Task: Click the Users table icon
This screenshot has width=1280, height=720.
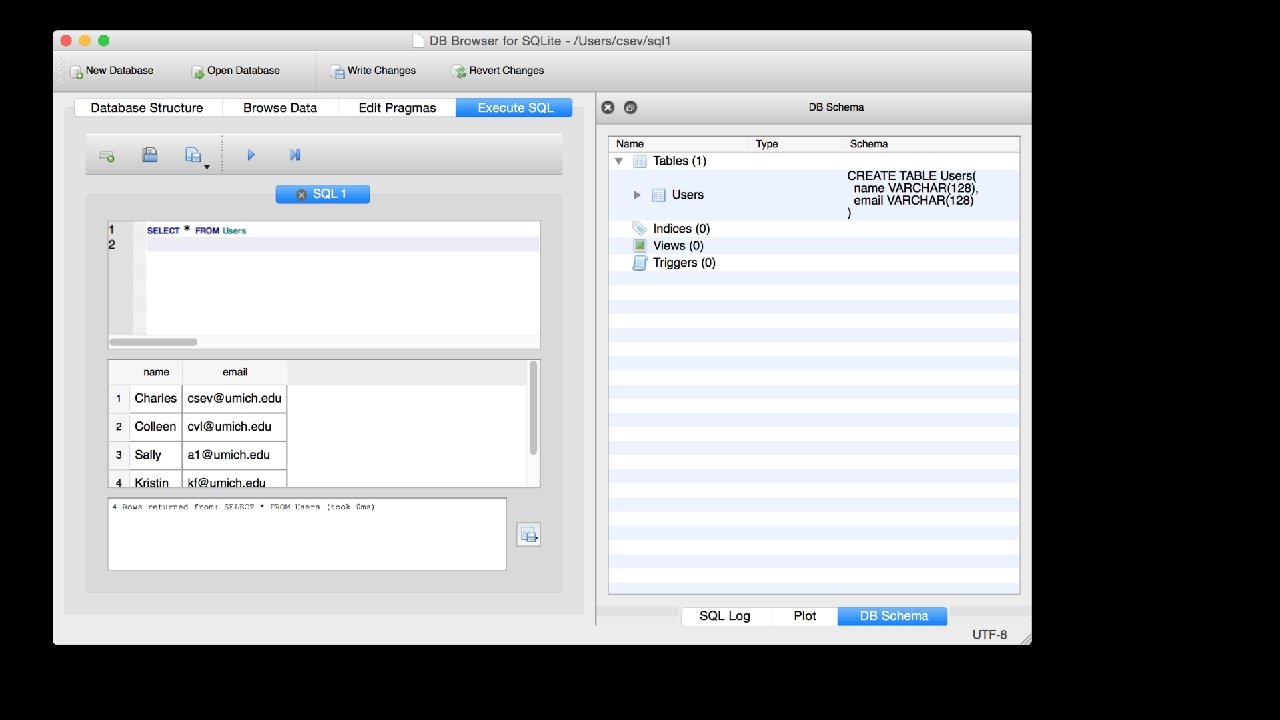Action: pyautogui.click(x=659, y=195)
